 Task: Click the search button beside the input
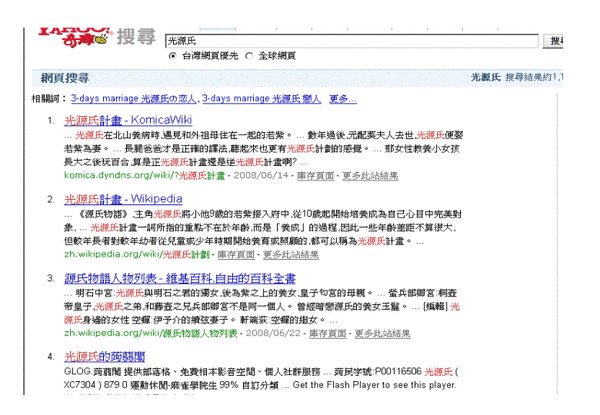click(x=553, y=41)
